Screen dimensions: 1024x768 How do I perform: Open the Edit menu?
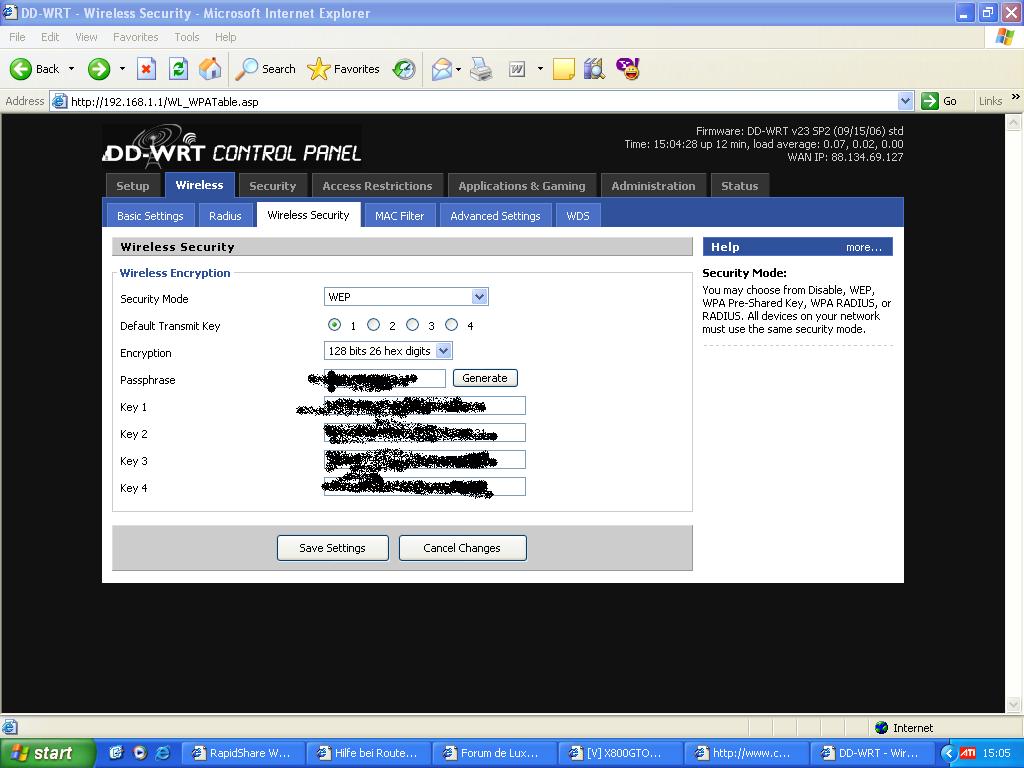point(50,37)
